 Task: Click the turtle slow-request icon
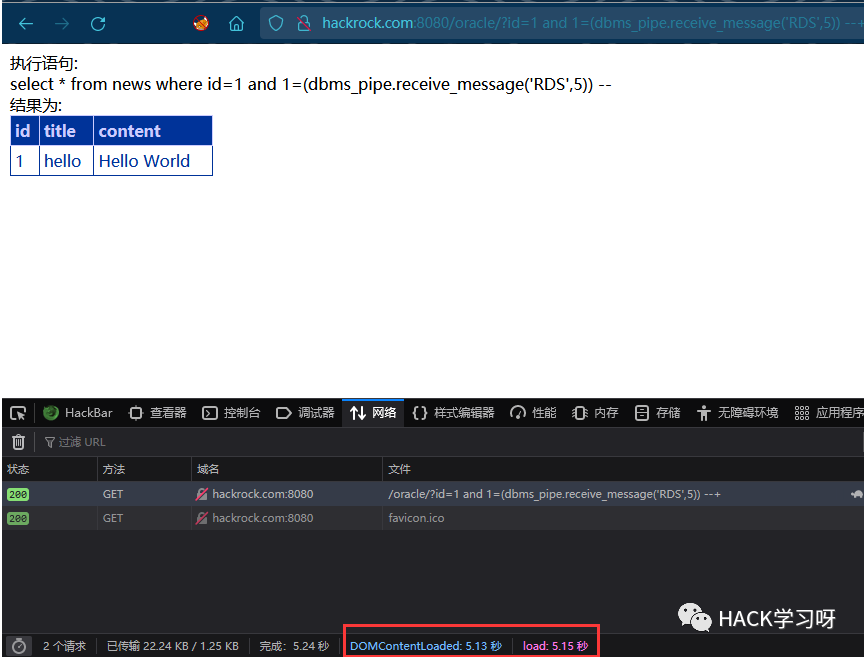click(x=857, y=494)
